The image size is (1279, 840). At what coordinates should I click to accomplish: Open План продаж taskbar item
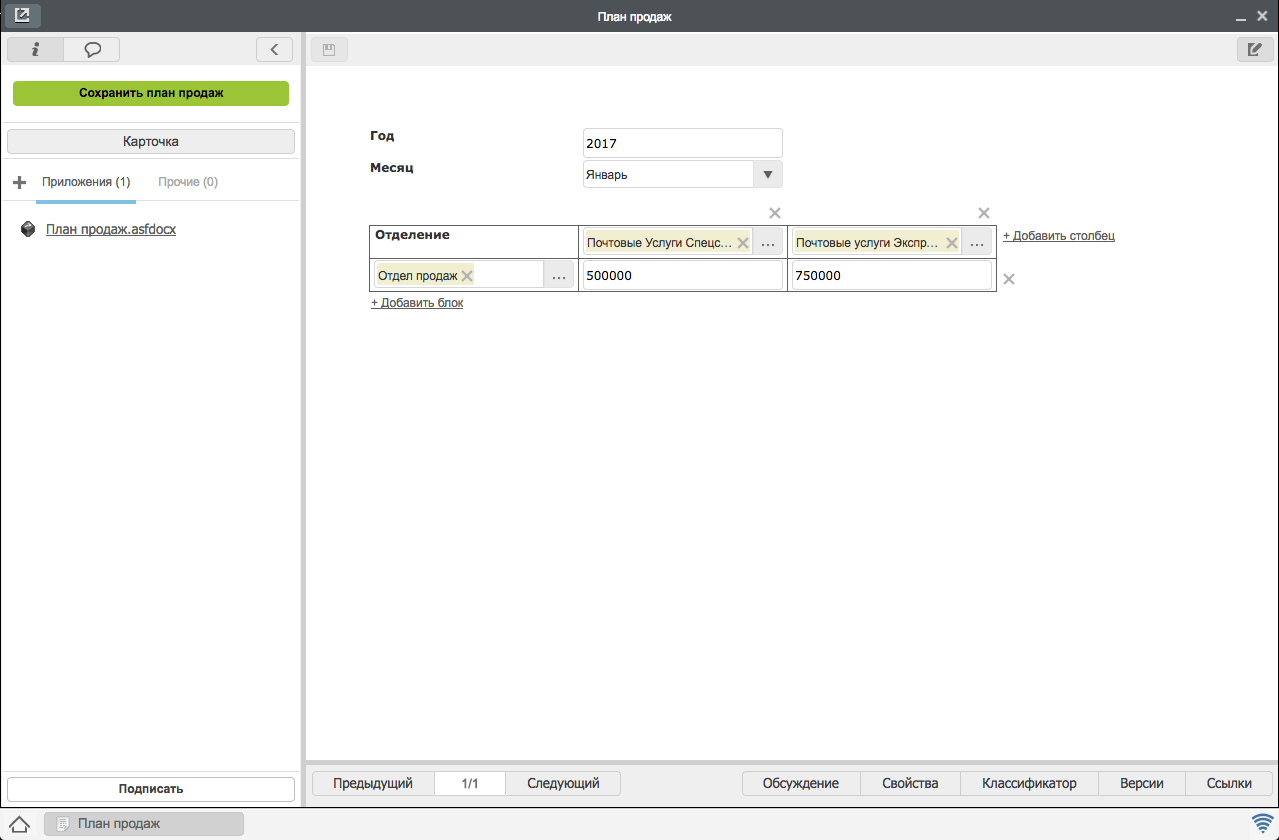(144, 824)
